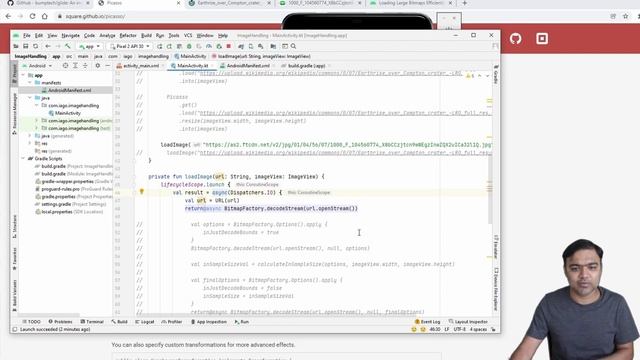Open the Resource Manager side panel
Viewport: 640px width, 360px height.
15,113
